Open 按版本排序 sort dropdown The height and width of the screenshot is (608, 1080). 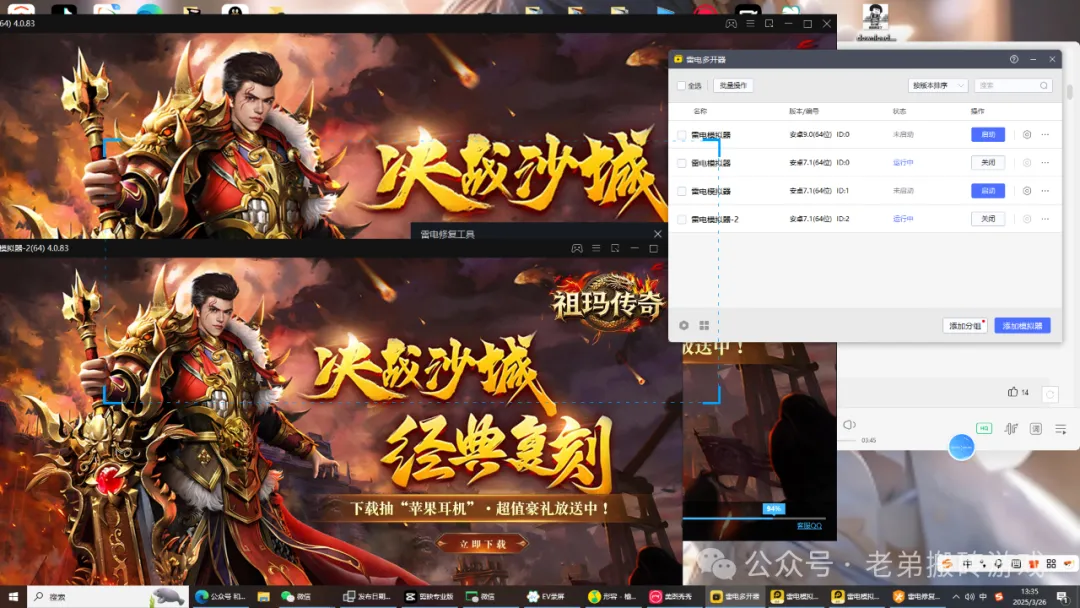coord(937,85)
